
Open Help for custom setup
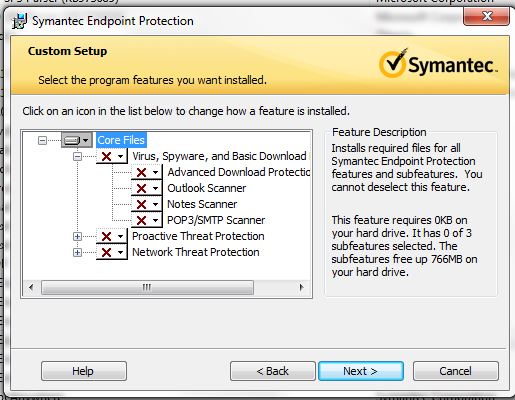pyautogui.click(x=84, y=371)
